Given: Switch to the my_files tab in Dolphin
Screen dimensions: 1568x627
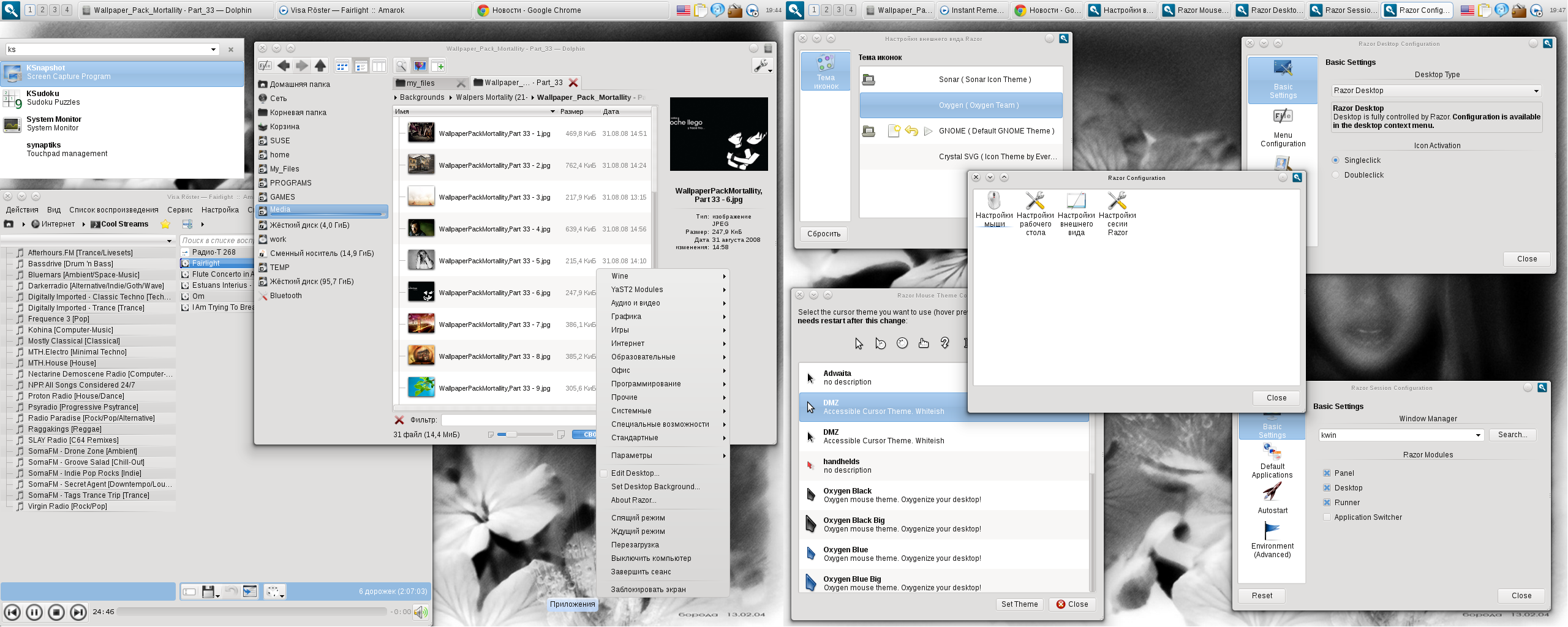Looking at the screenshot, I should point(421,83).
